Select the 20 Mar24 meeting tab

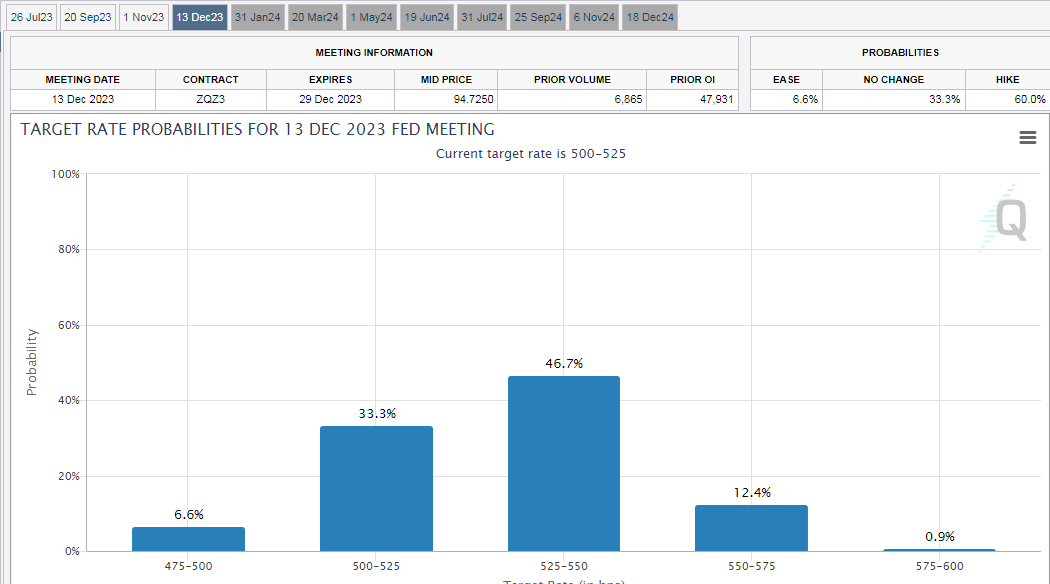(314, 16)
